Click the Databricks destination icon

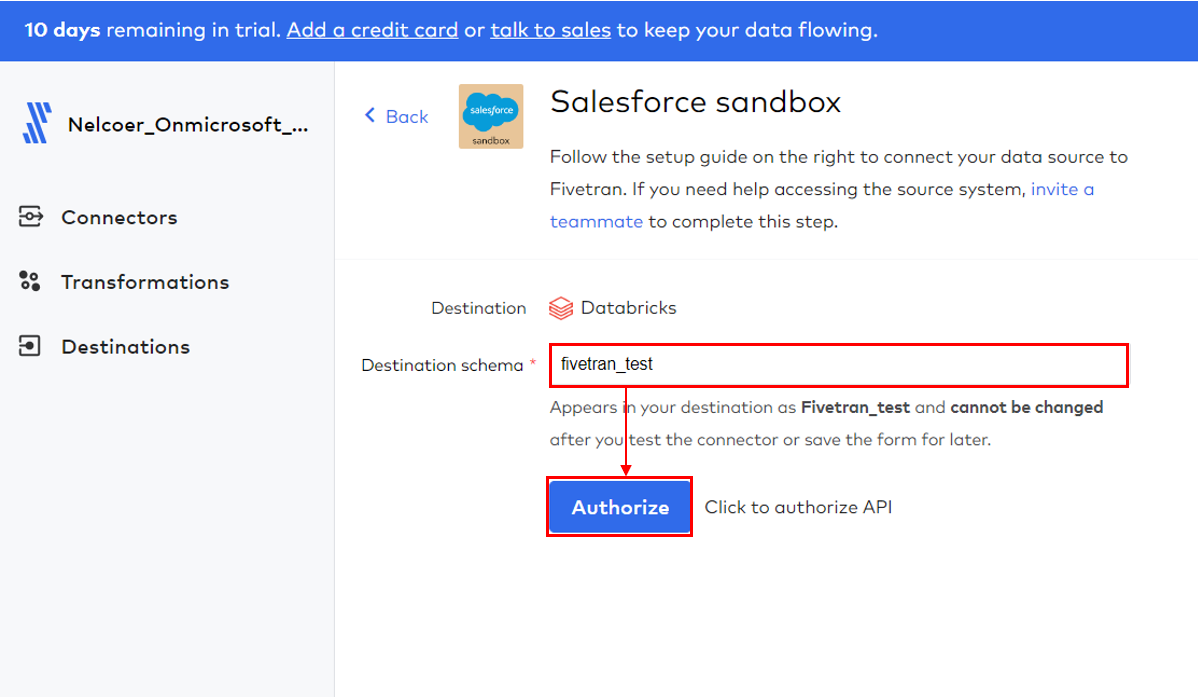click(561, 308)
